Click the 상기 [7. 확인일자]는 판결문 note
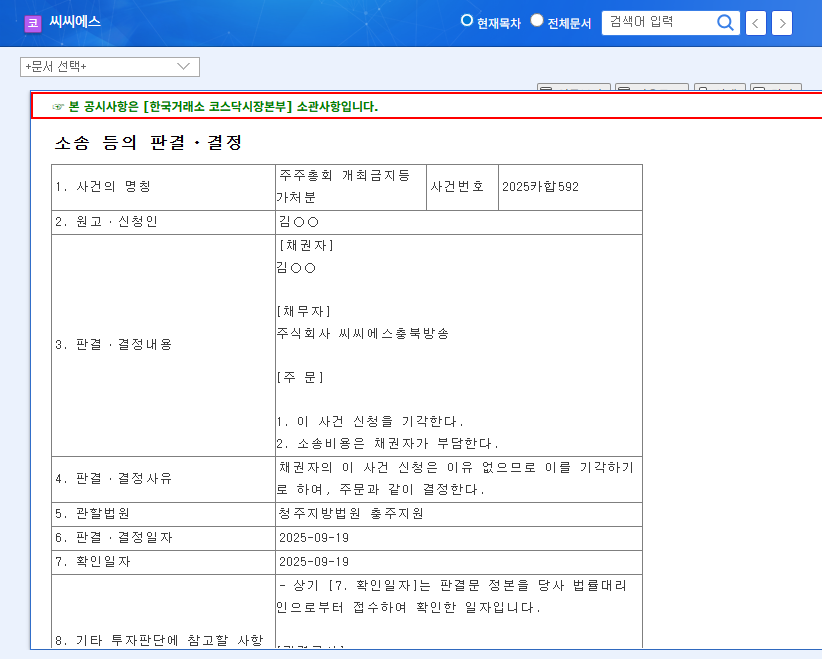The height and width of the screenshot is (659, 822). [x=451, y=597]
